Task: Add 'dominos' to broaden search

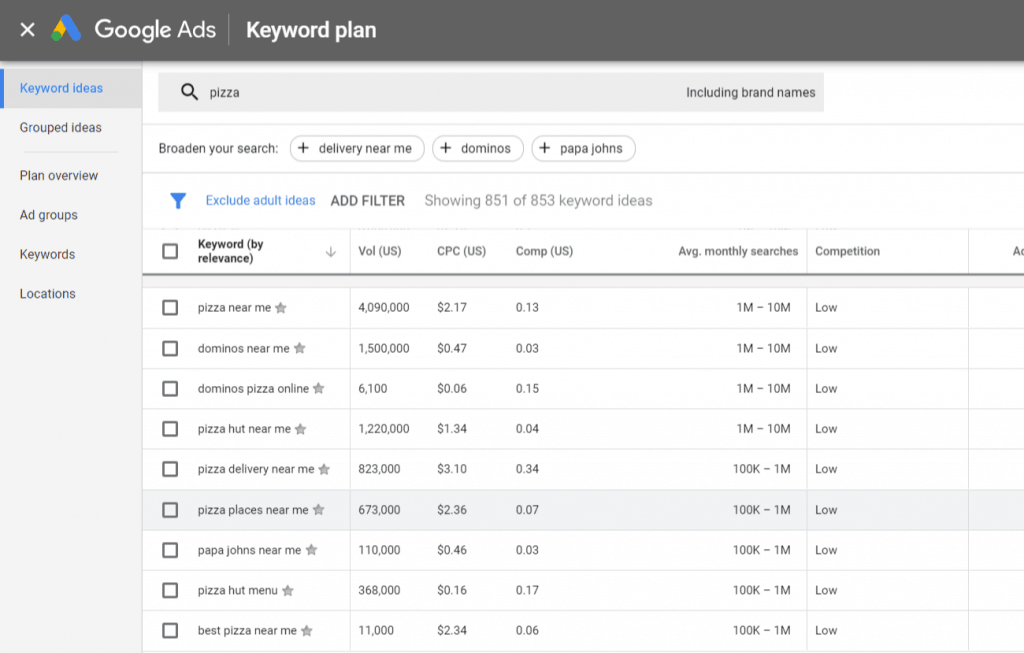Action: [x=477, y=148]
